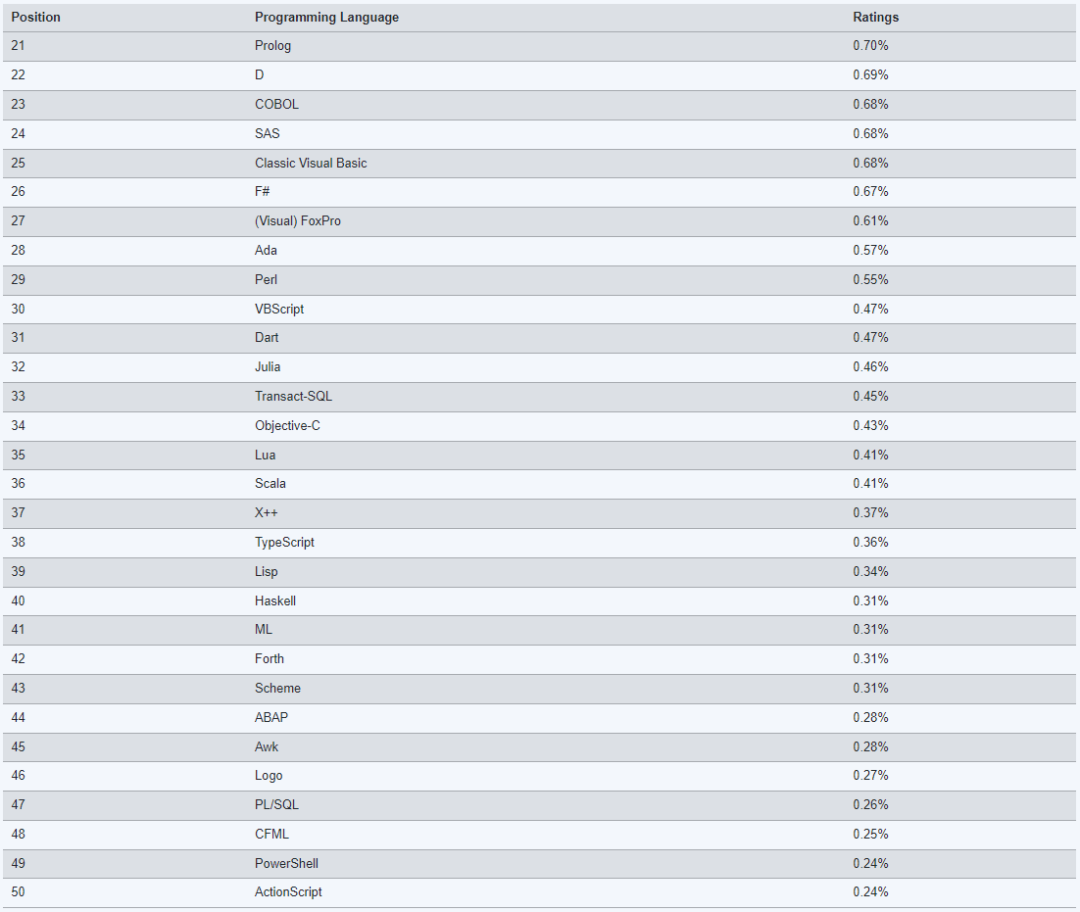Click the PowerShell language name
Screen dimensions: 1080x912
click(287, 864)
